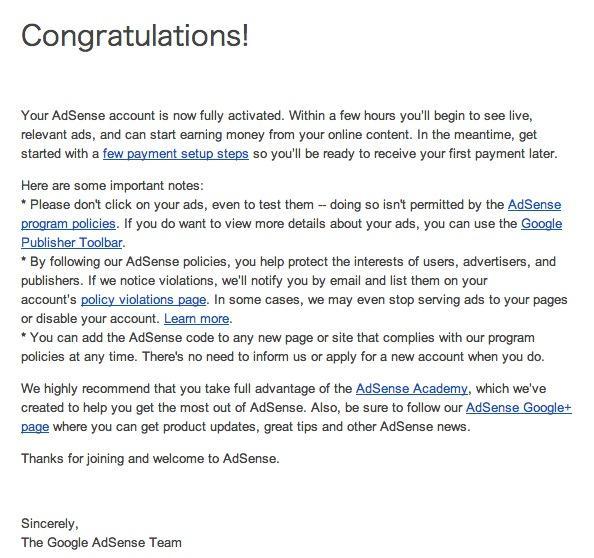Click the 'Thanks for joining and welcome' sentence
The image size is (594, 558).
coord(150,459)
